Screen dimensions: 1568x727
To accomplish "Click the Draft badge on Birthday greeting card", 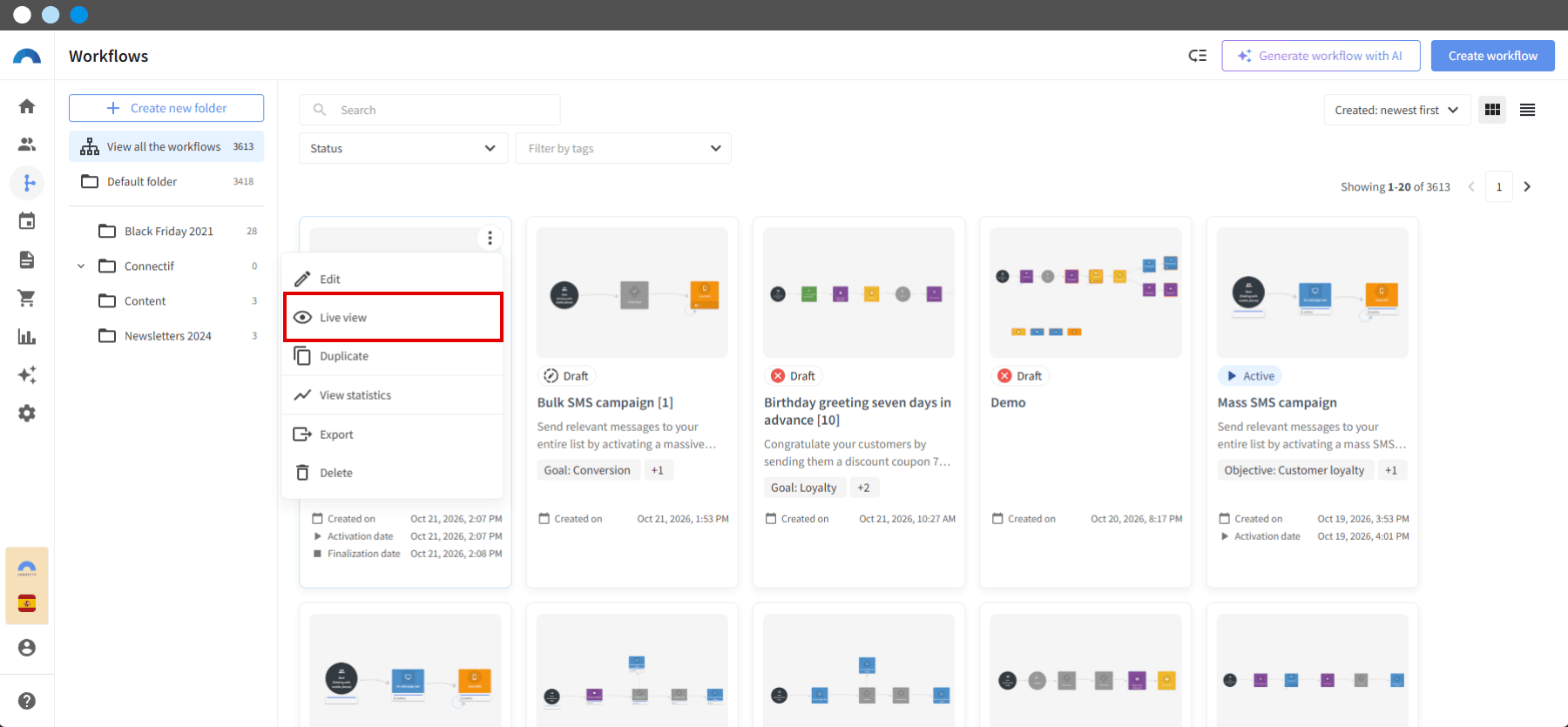I will point(793,376).
